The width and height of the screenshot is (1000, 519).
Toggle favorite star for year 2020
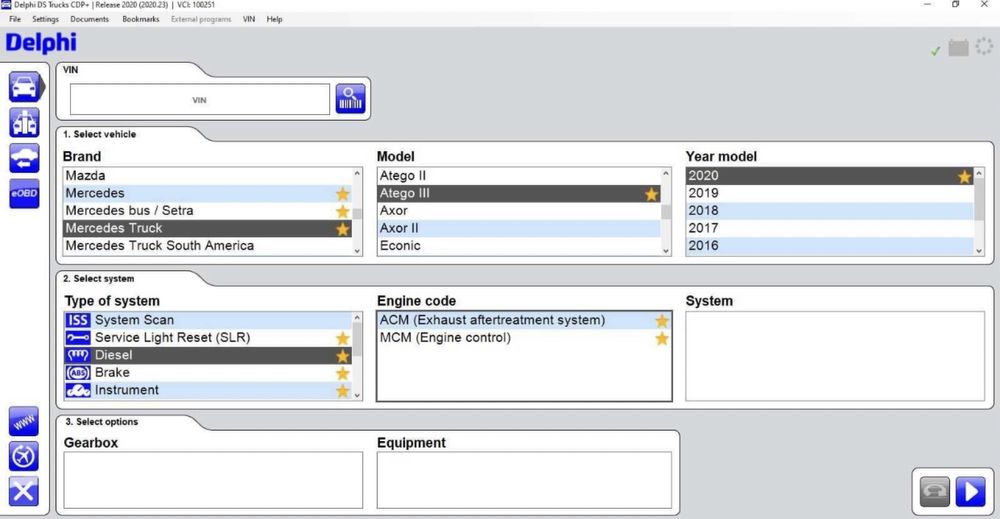964,177
